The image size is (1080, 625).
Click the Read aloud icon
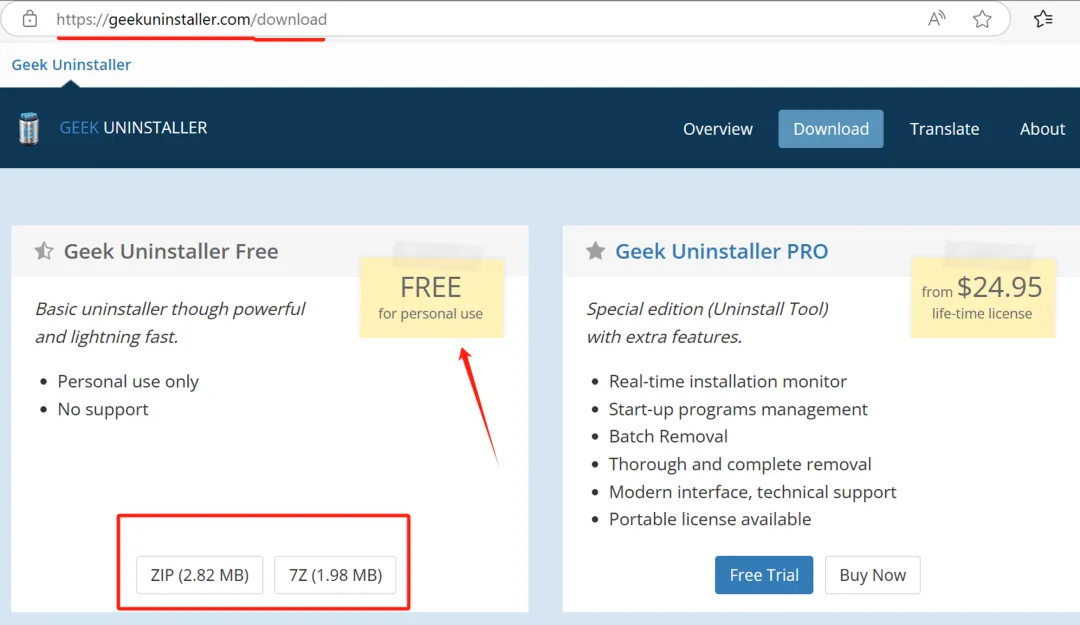[x=936, y=19]
